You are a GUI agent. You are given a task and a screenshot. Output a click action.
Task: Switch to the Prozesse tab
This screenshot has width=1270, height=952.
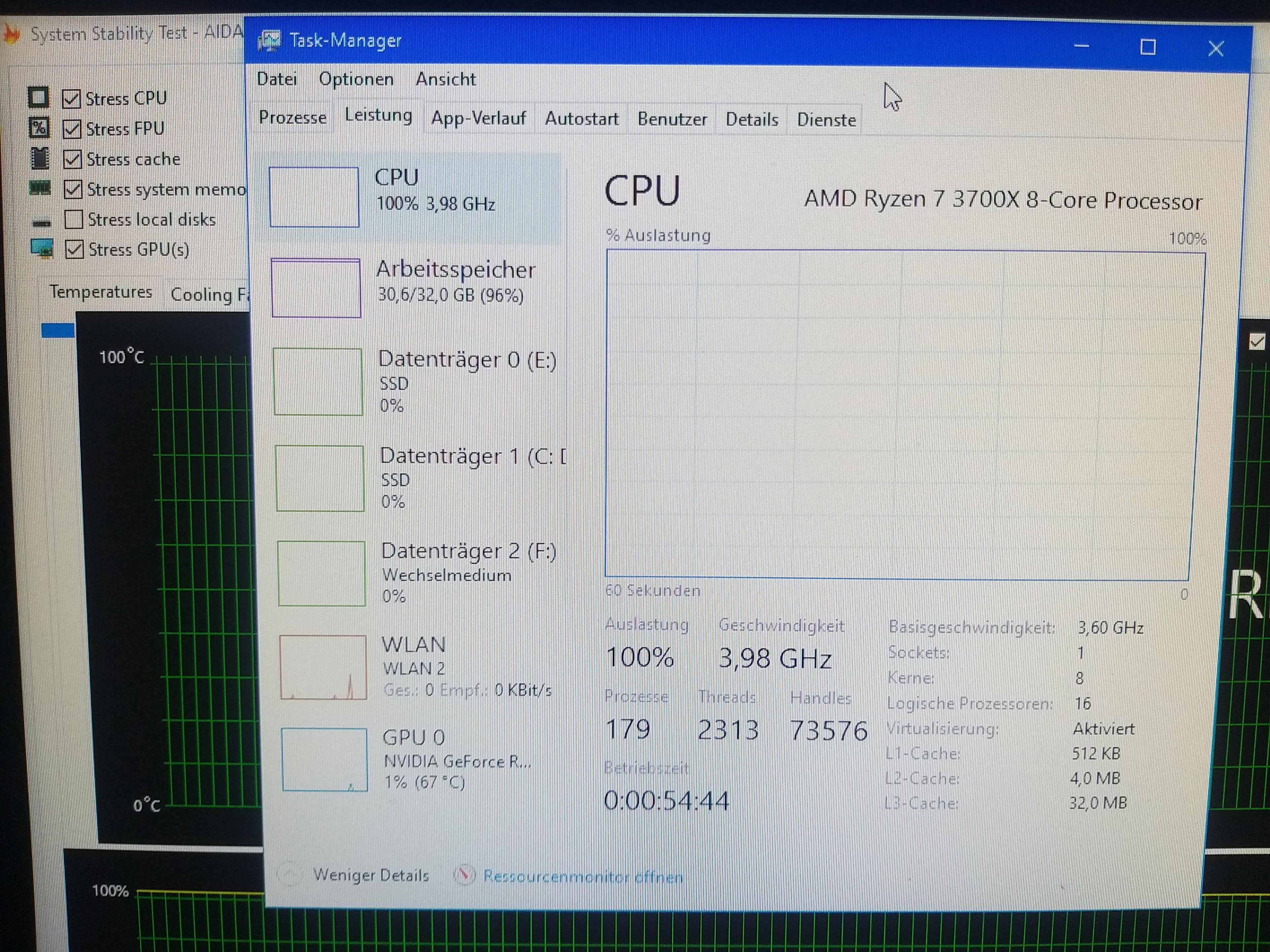click(292, 118)
